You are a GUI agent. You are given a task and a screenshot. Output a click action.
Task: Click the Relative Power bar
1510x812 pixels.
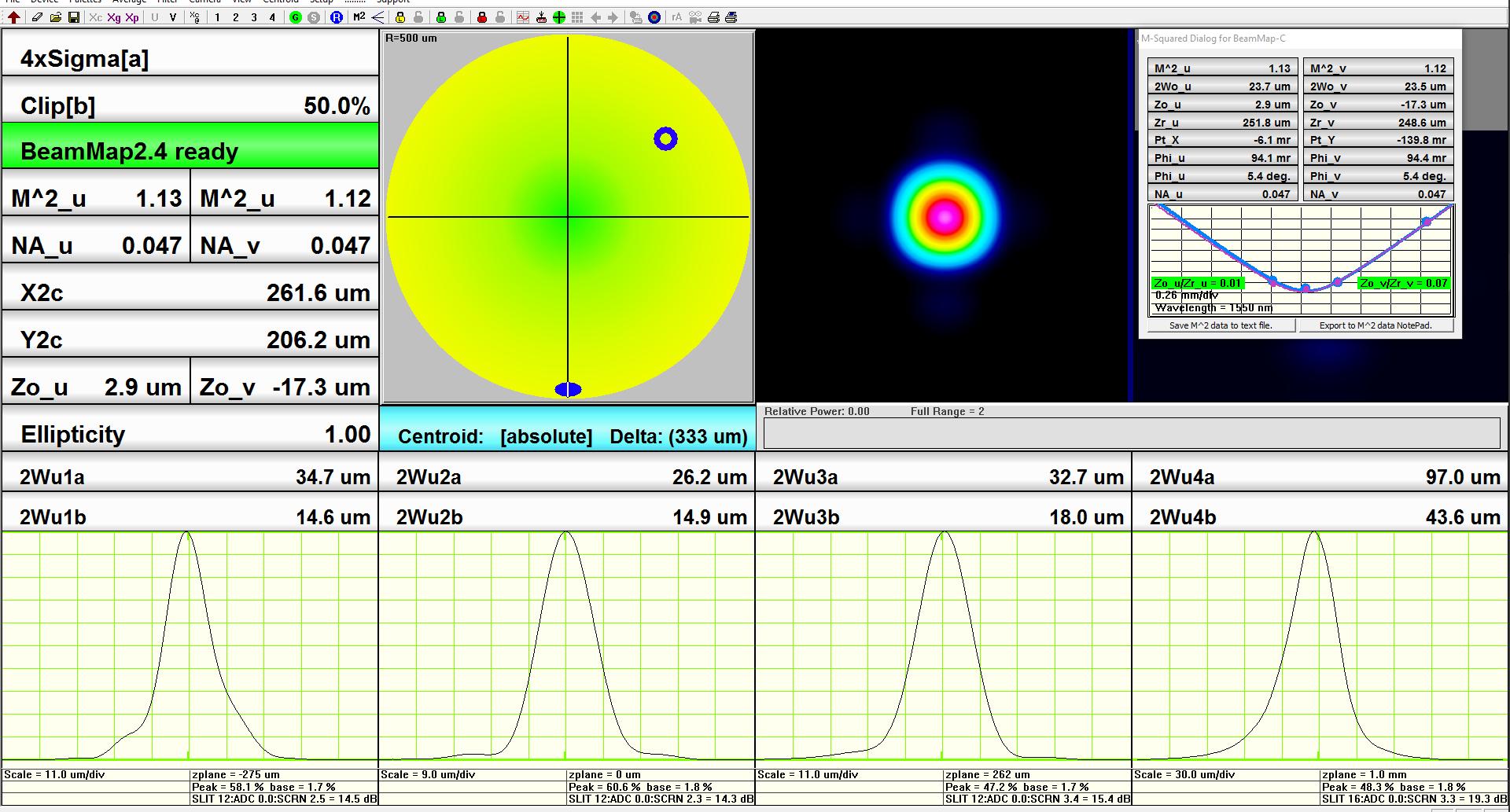point(1131,433)
